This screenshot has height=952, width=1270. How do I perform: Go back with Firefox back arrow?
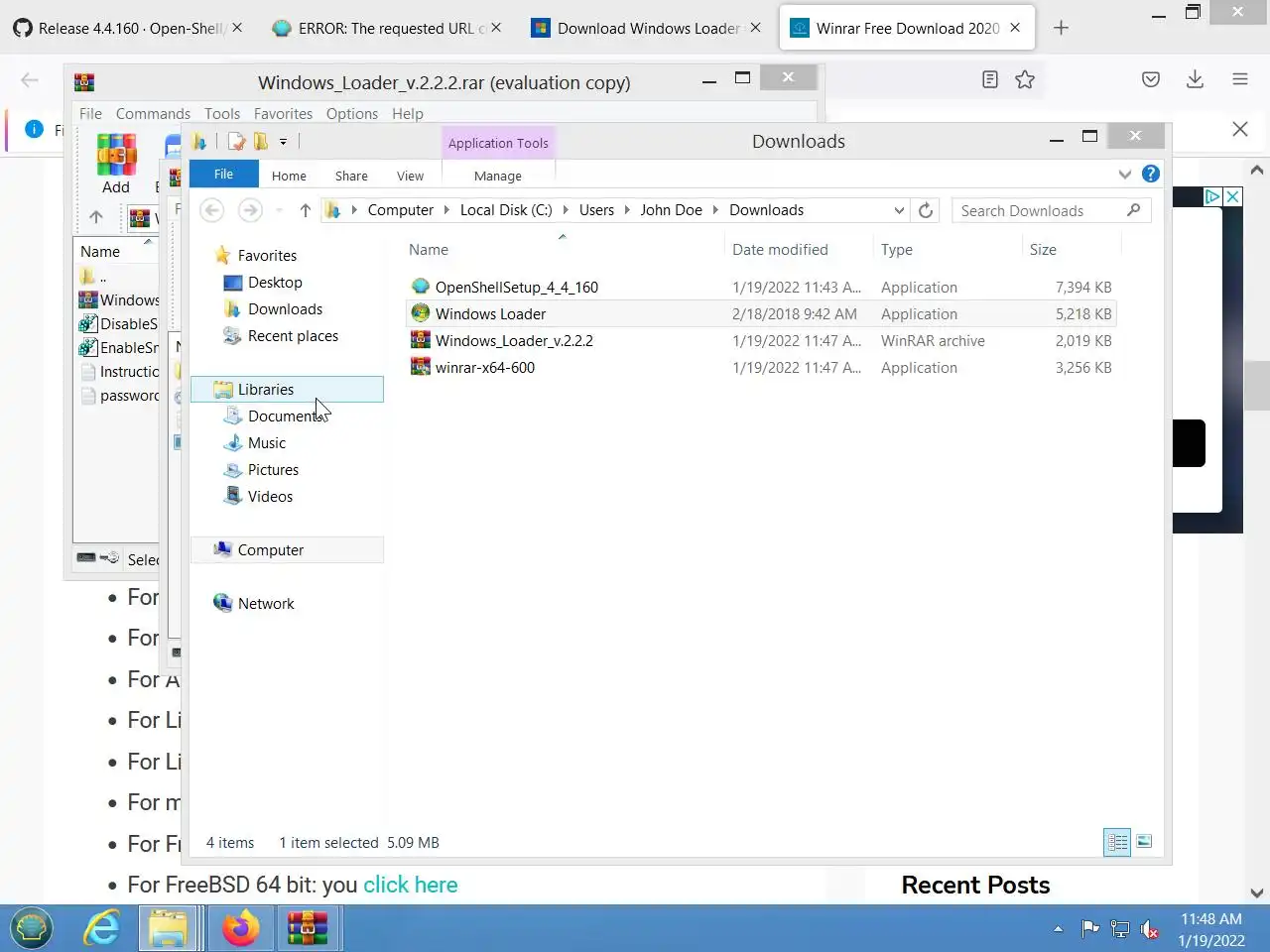point(30,79)
